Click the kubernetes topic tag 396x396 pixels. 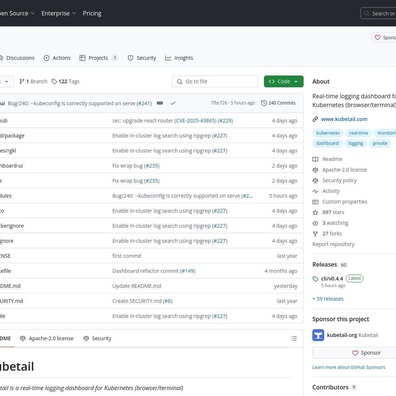[x=328, y=133]
